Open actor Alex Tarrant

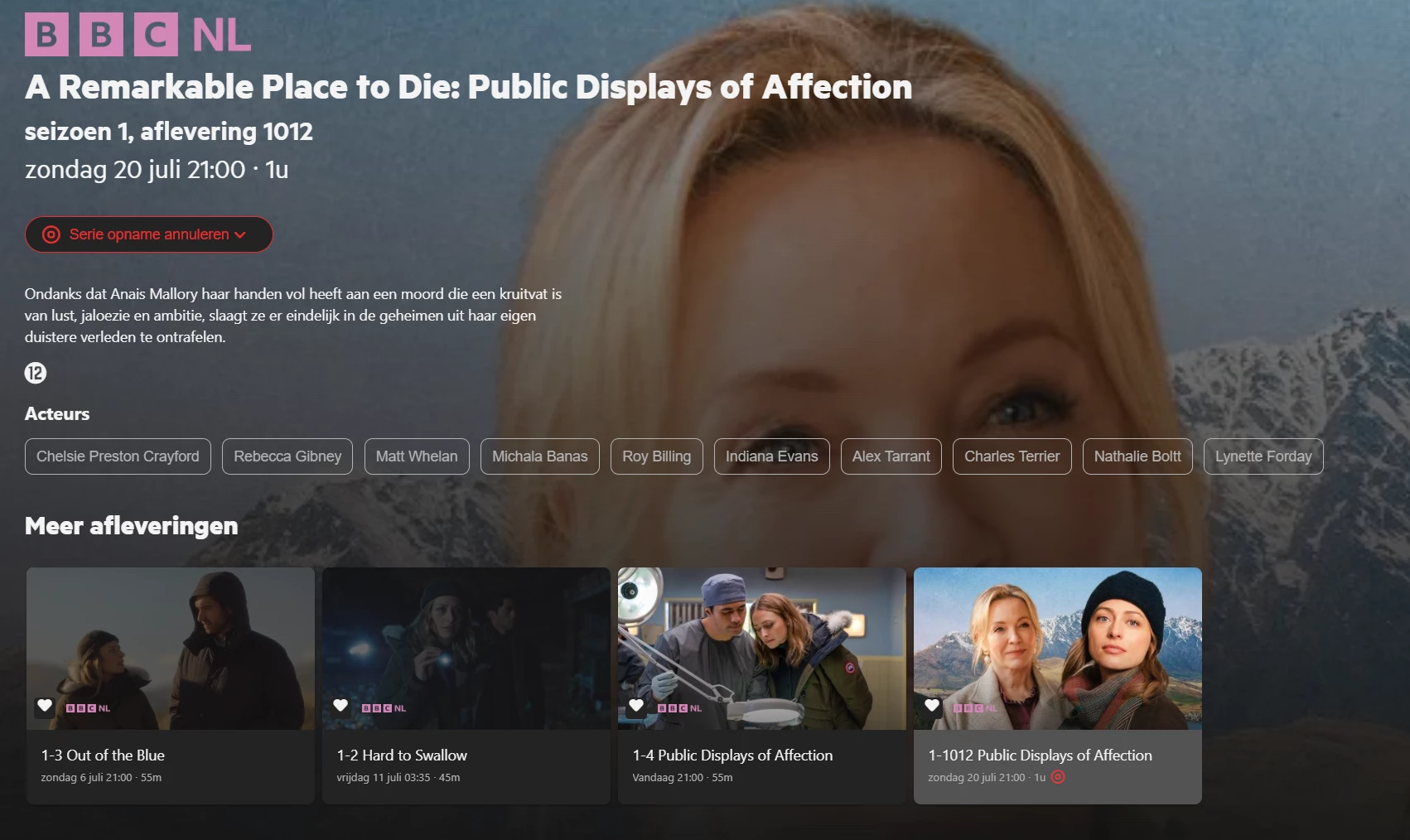click(x=891, y=456)
